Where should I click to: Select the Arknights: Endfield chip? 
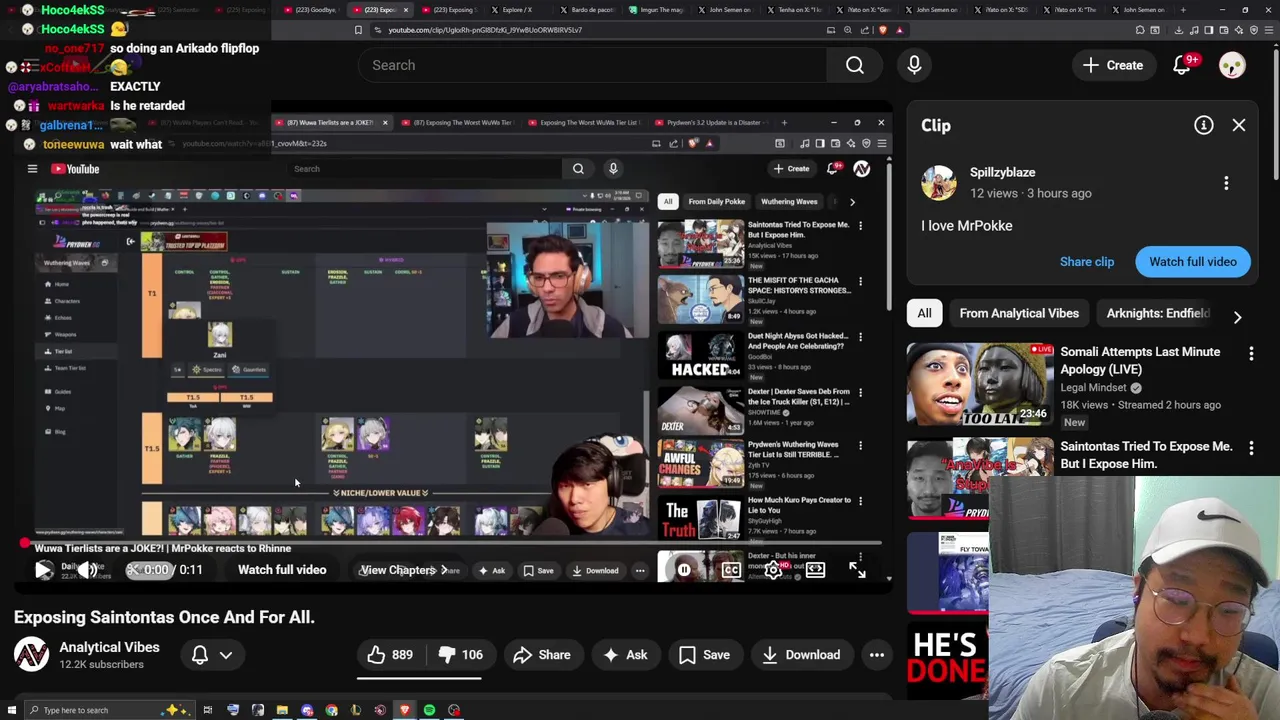[x=1157, y=313]
